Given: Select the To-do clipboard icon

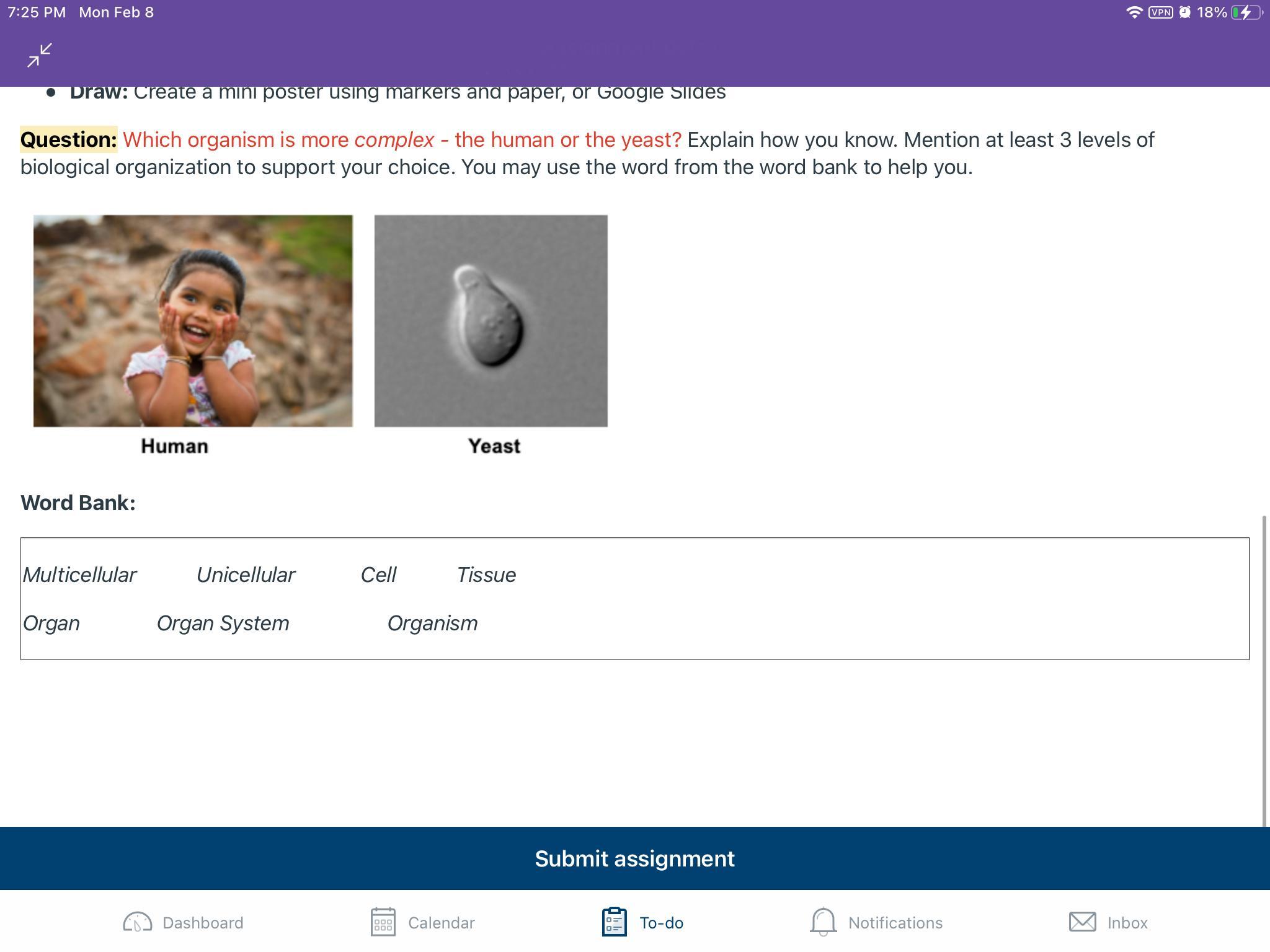Looking at the screenshot, I should coord(614,922).
